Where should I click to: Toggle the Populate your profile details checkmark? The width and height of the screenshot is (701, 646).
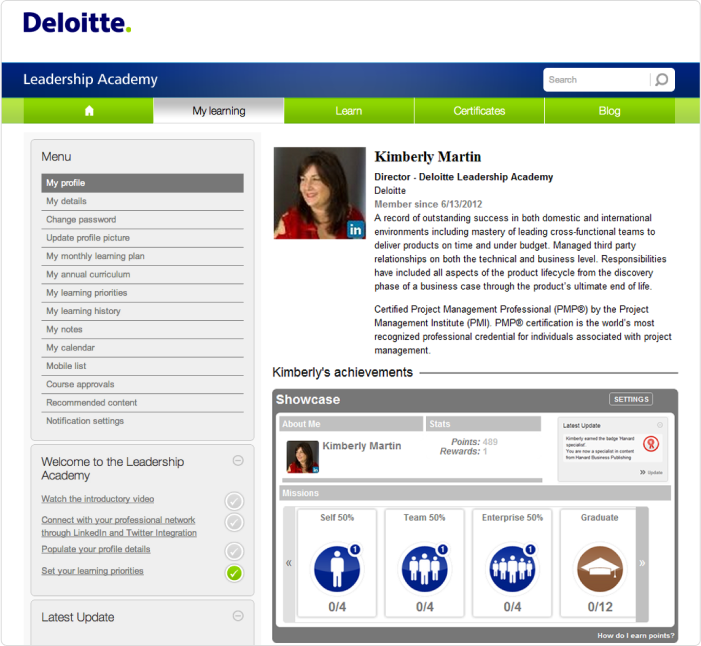click(234, 551)
